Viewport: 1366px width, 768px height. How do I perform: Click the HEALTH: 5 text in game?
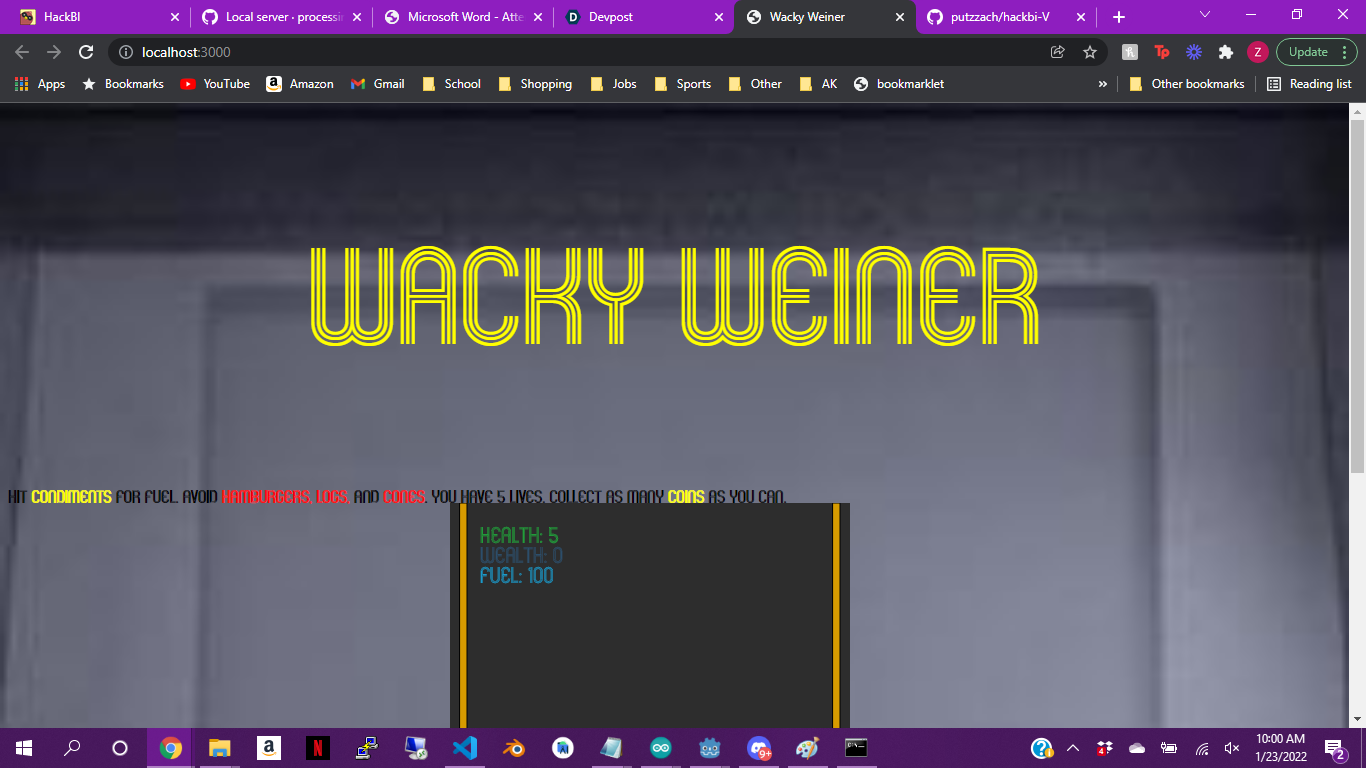(x=519, y=536)
